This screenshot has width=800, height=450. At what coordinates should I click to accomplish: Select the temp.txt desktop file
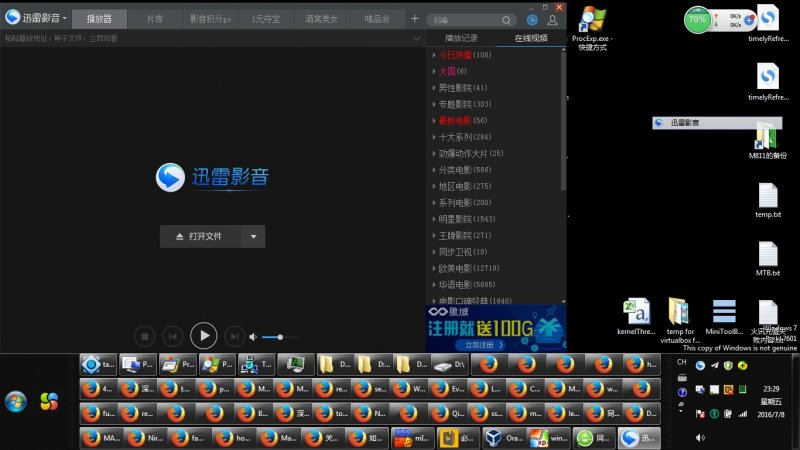[x=768, y=200]
